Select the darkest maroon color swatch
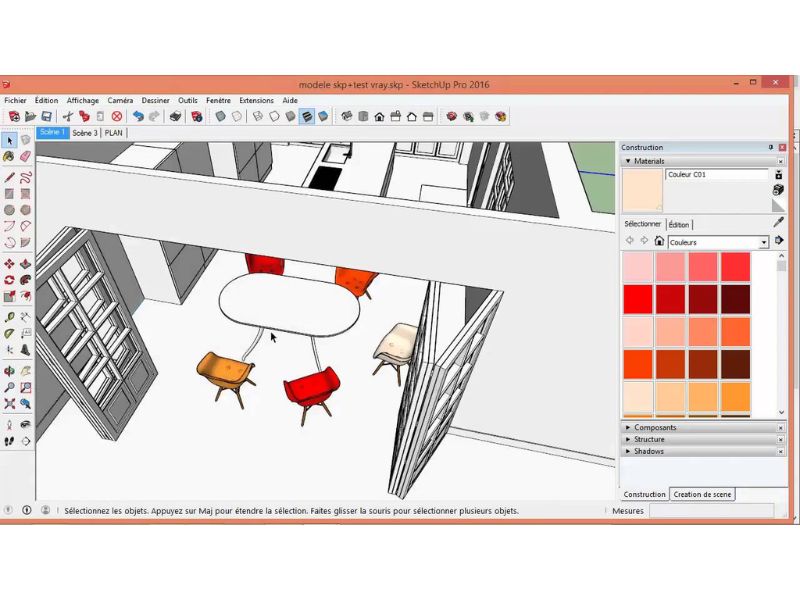Image resolution: width=800 pixels, height=600 pixels. click(x=735, y=299)
